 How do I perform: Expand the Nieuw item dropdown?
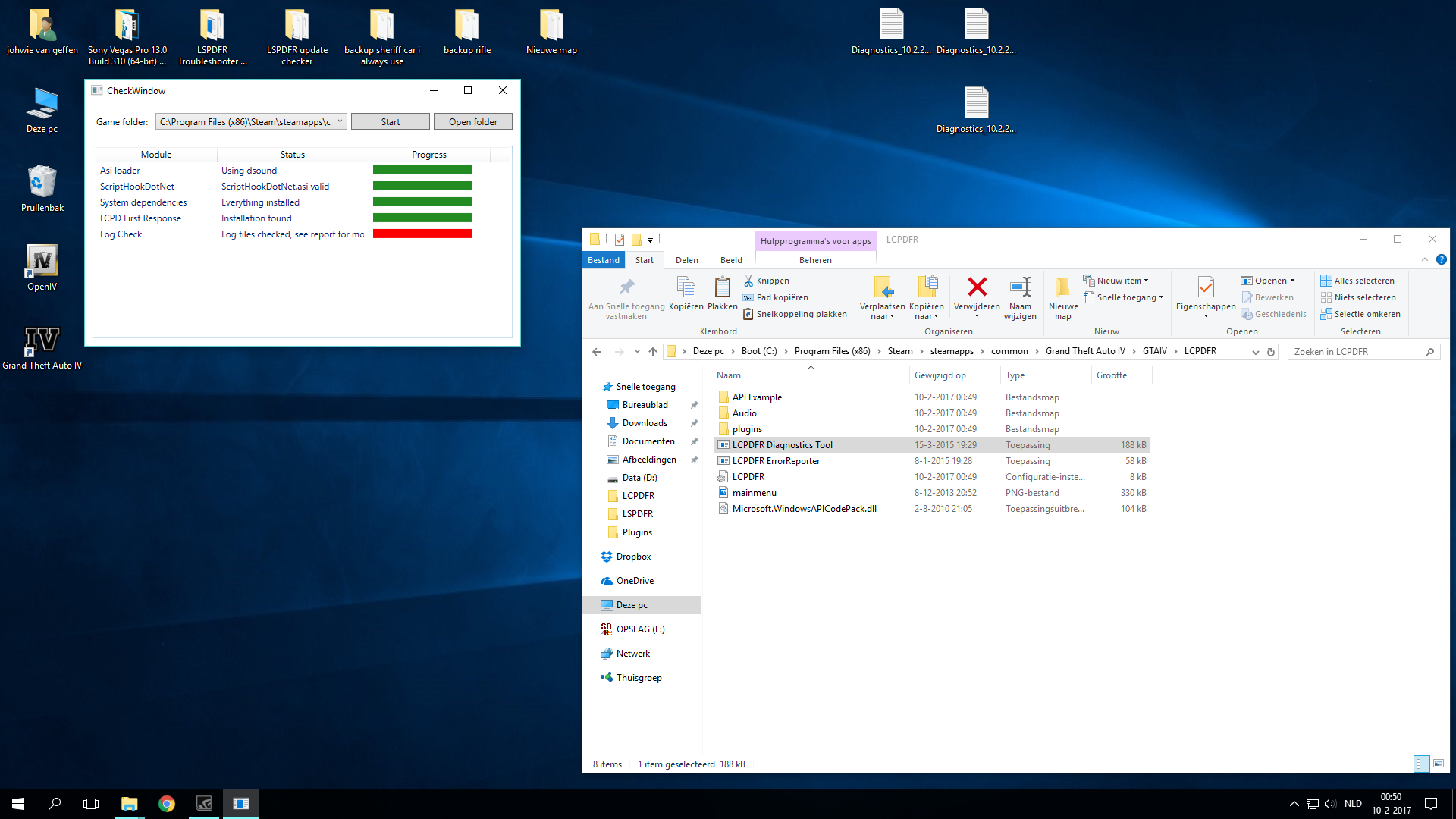pos(1146,281)
